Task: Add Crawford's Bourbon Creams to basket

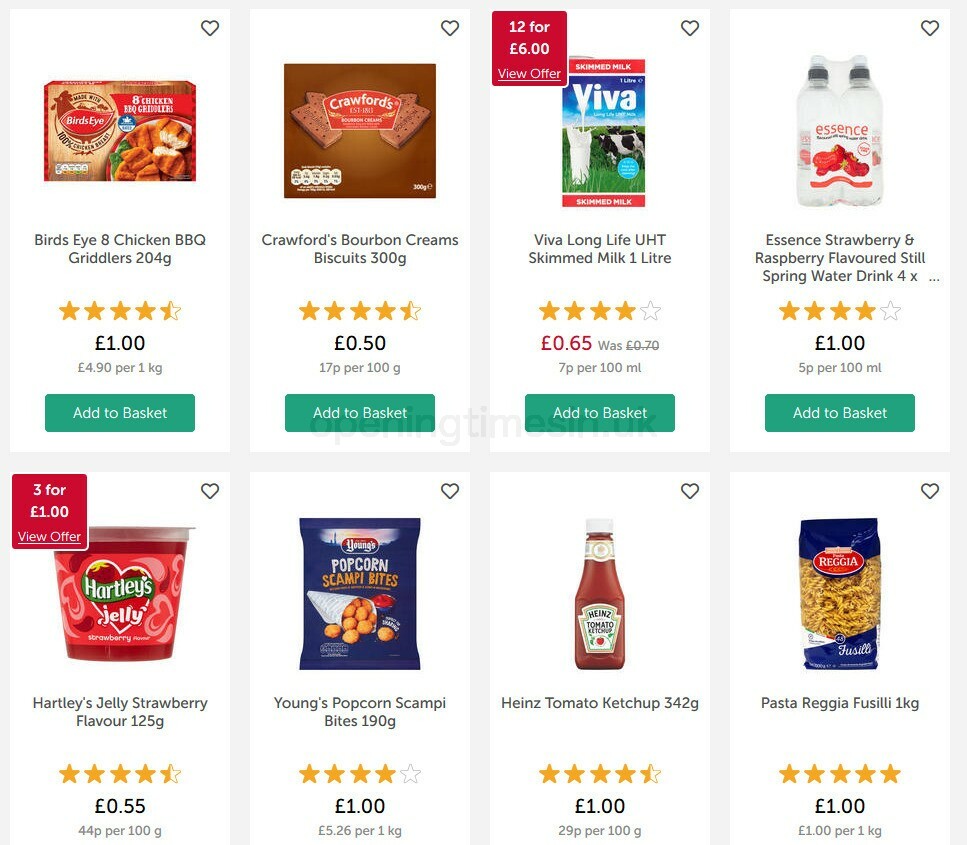Action: [360, 413]
